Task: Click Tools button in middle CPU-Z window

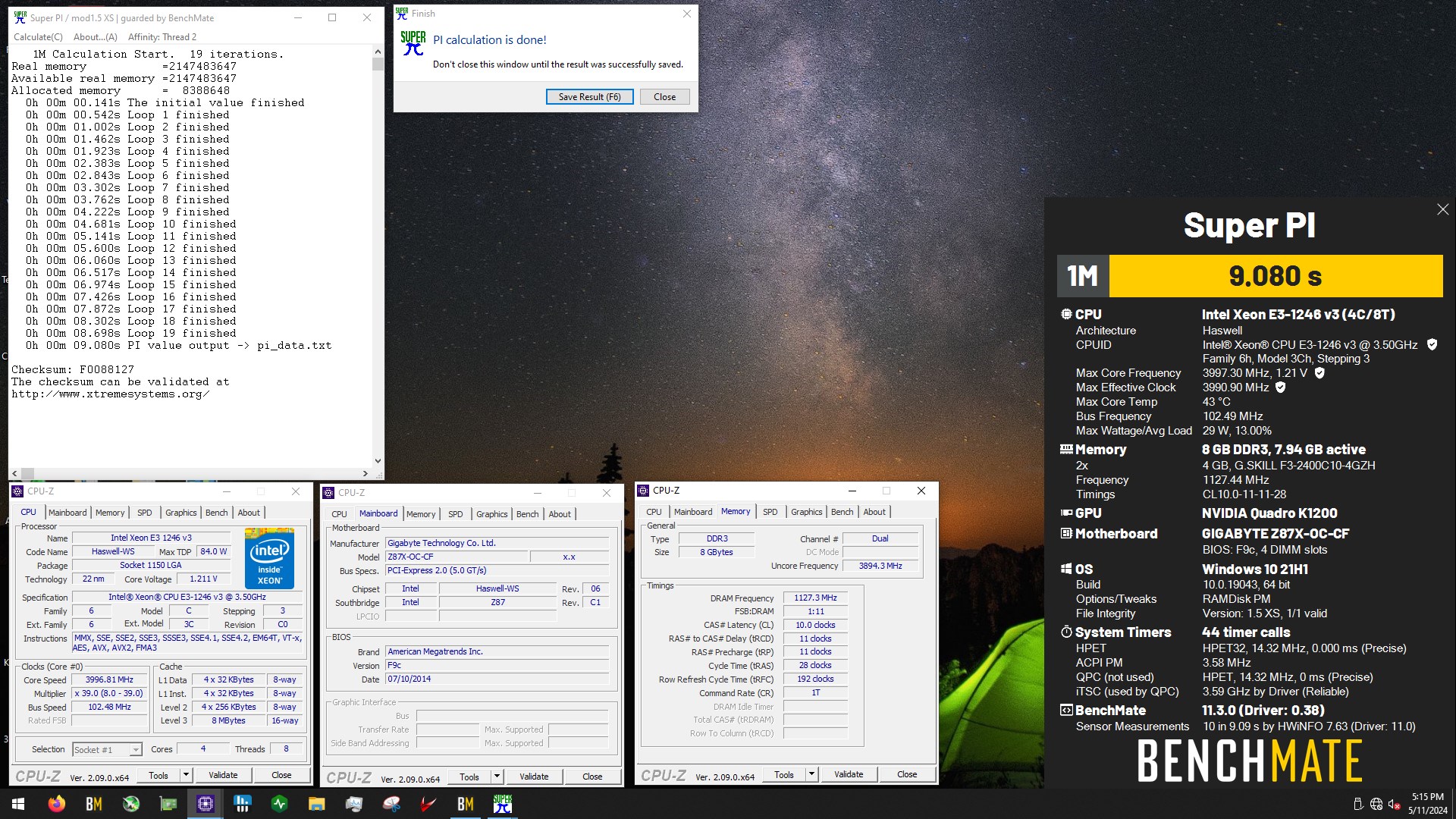Action: pos(469,777)
